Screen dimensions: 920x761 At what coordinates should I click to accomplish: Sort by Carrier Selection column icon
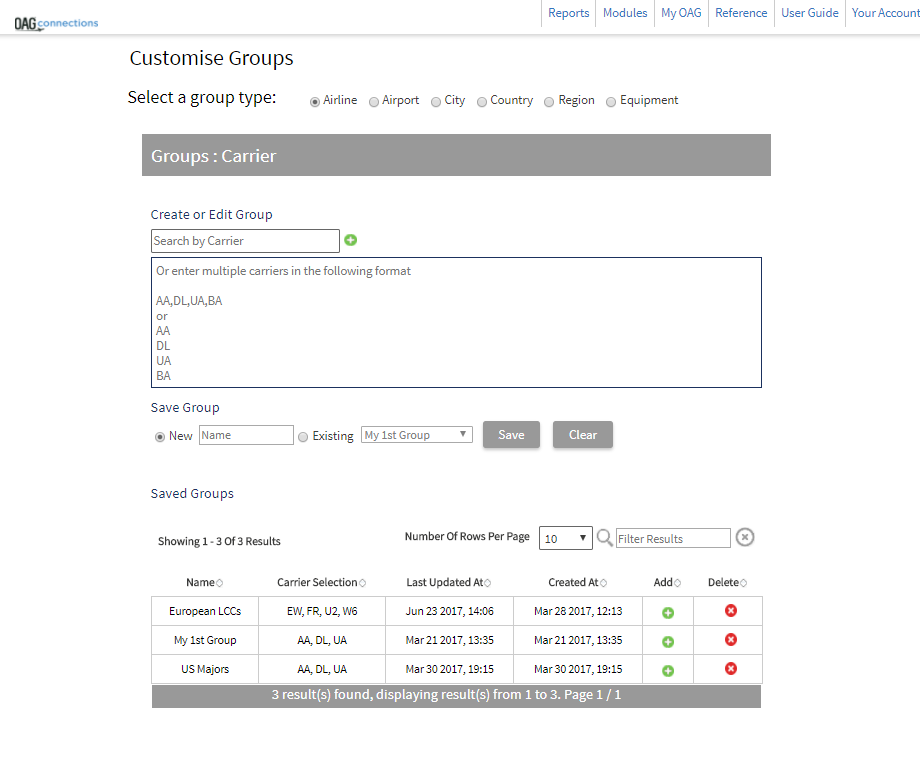click(x=362, y=583)
